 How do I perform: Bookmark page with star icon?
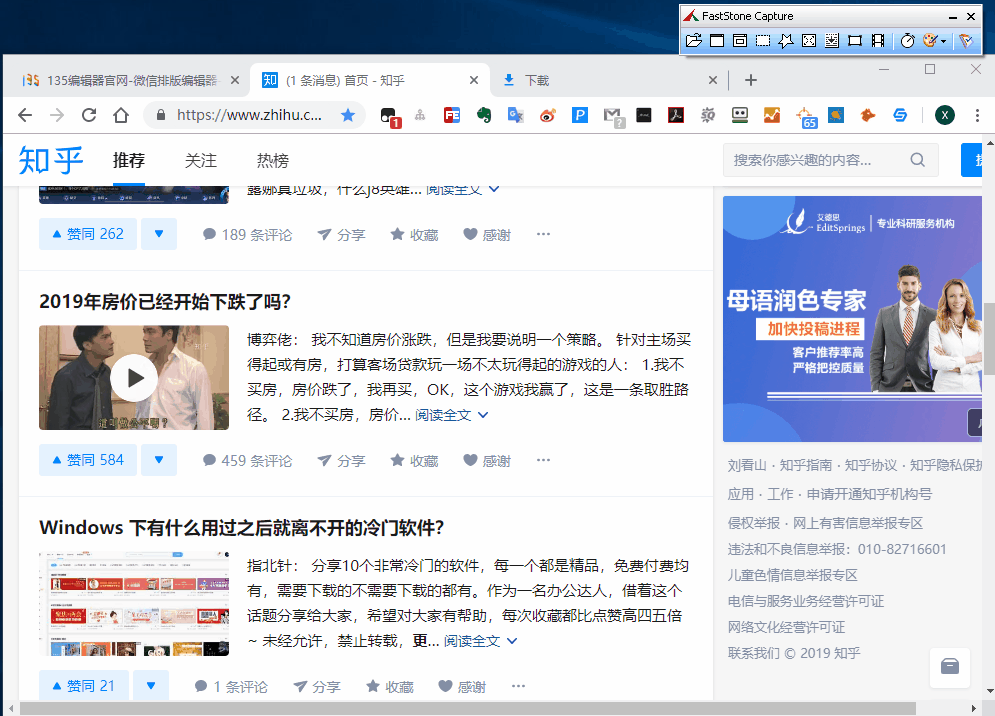pyautogui.click(x=348, y=115)
